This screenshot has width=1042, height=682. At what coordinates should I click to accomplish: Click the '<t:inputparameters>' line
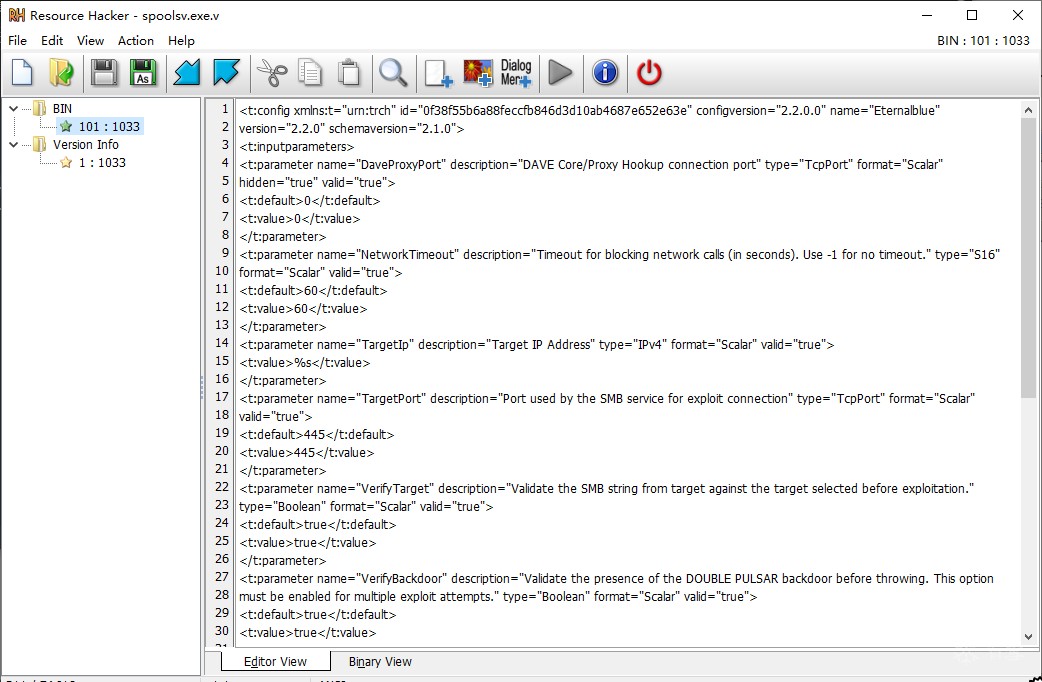[x=296, y=146]
